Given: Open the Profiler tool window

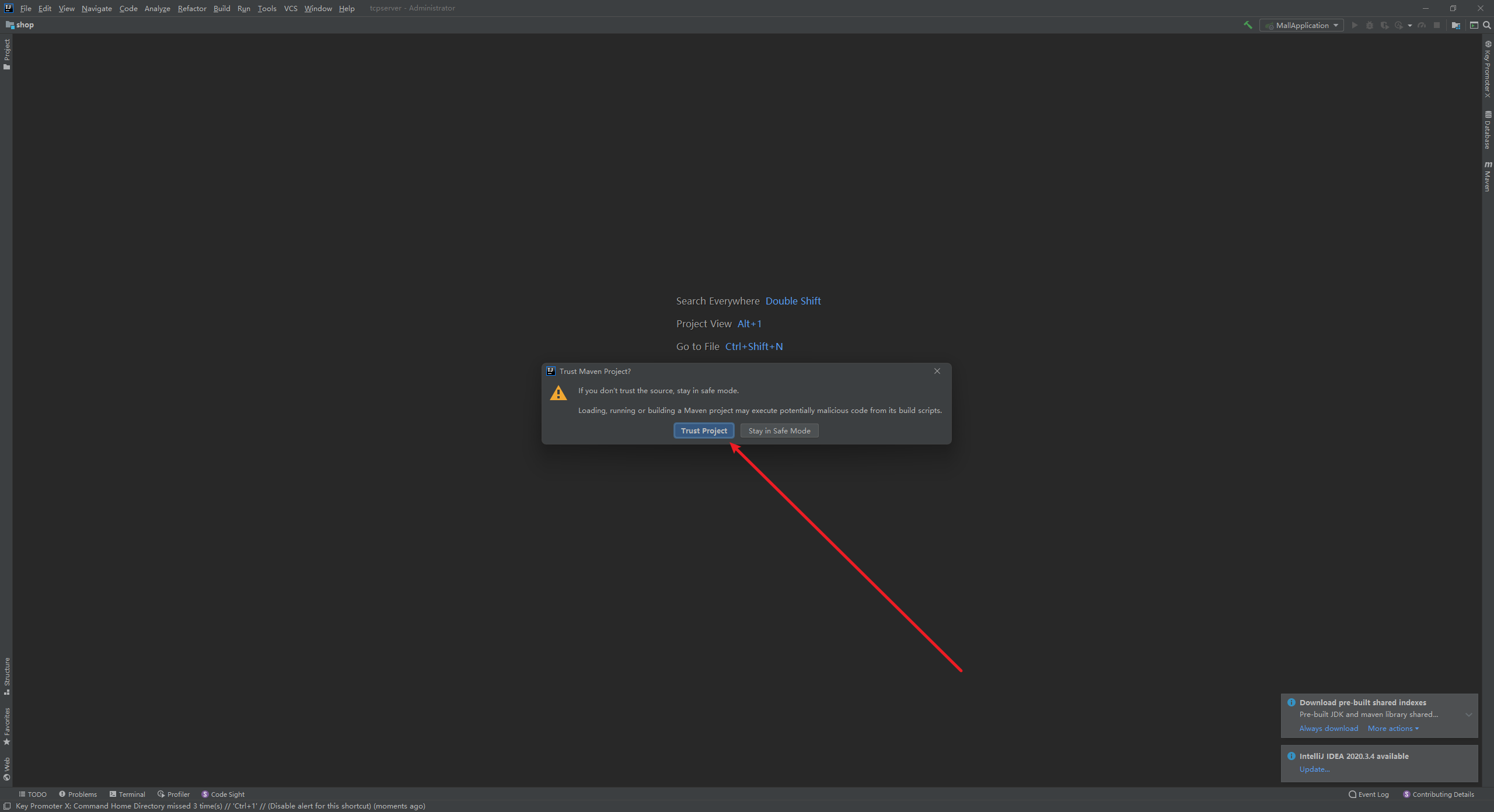Looking at the screenshot, I should (x=173, y=794).
